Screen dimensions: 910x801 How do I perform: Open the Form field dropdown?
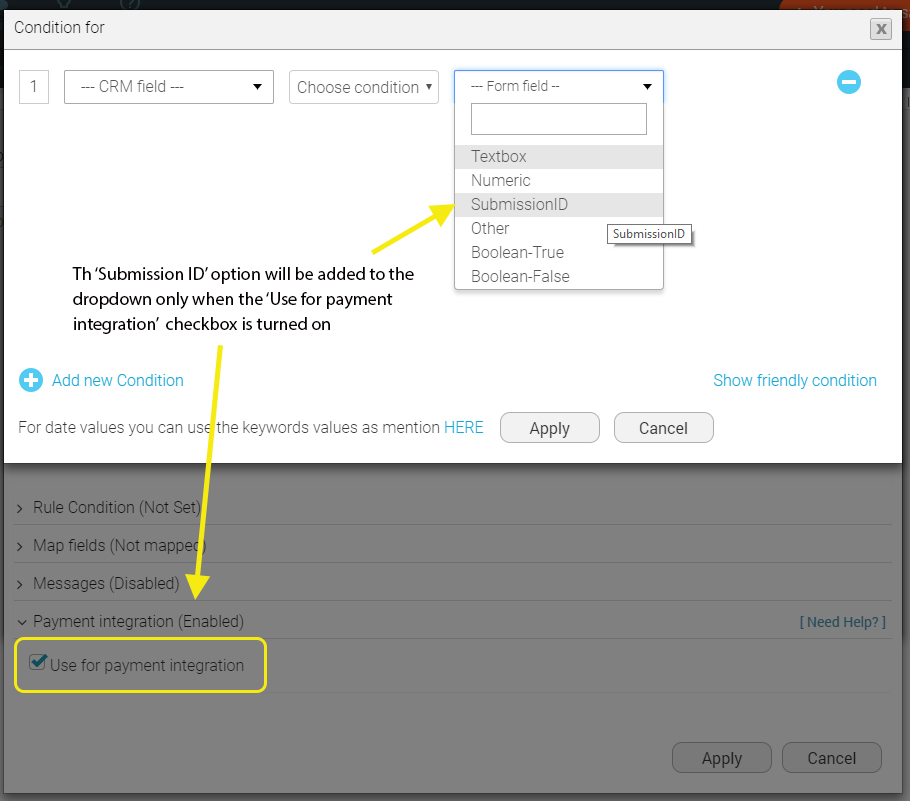pyautogui.click(x=558, y=86)
